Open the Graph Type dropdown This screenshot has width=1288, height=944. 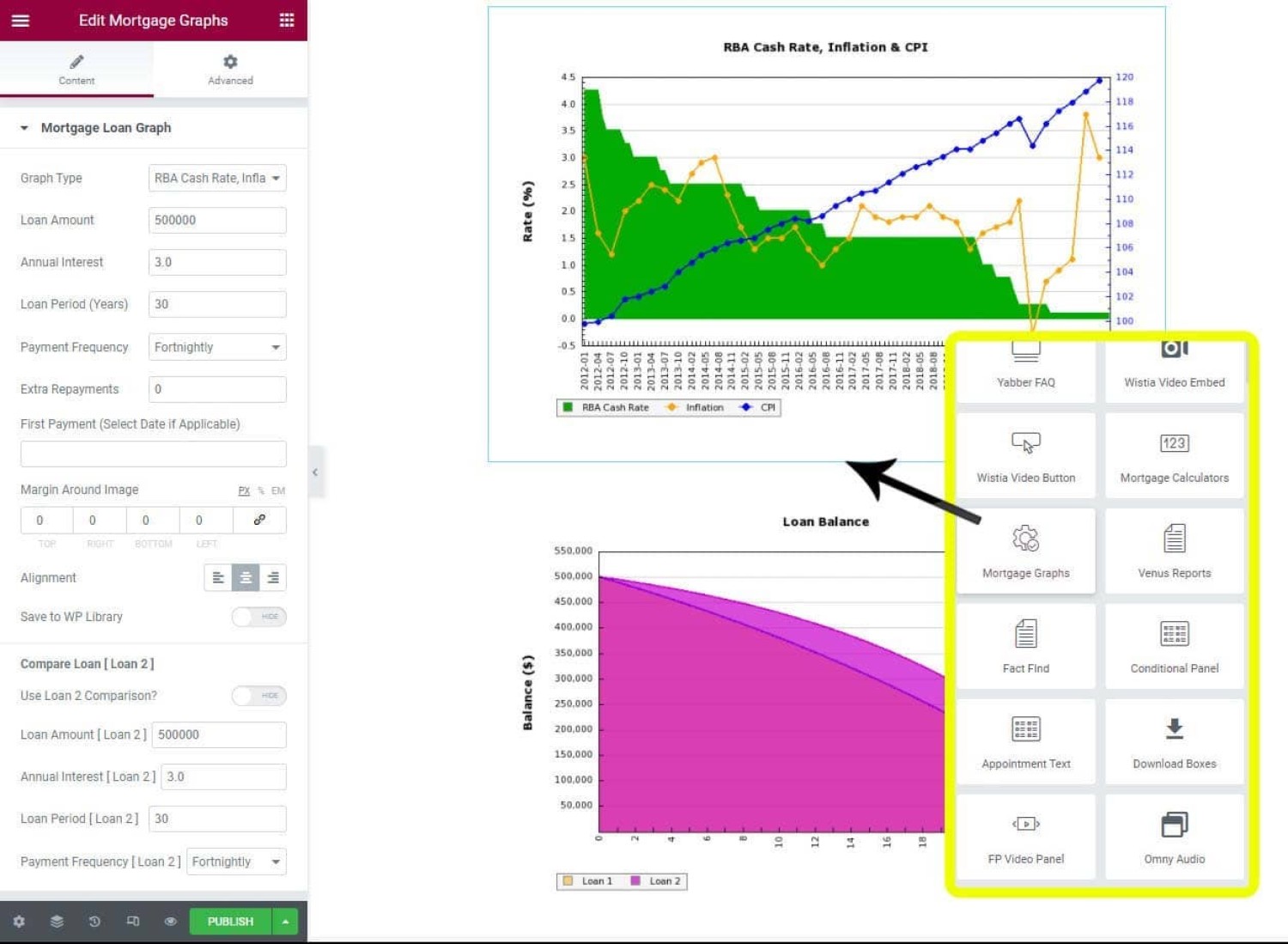pos(217,178)
